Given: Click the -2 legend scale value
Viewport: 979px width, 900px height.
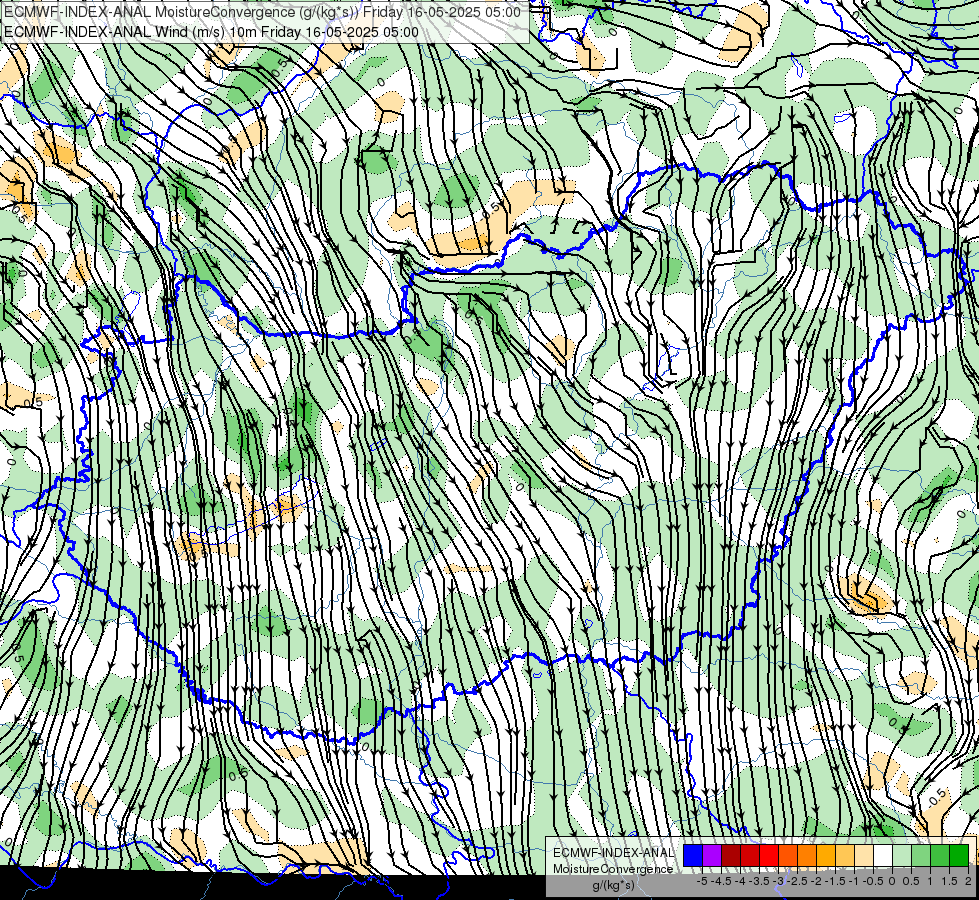Looking at the screenshot, I should (x=816, y=881).
